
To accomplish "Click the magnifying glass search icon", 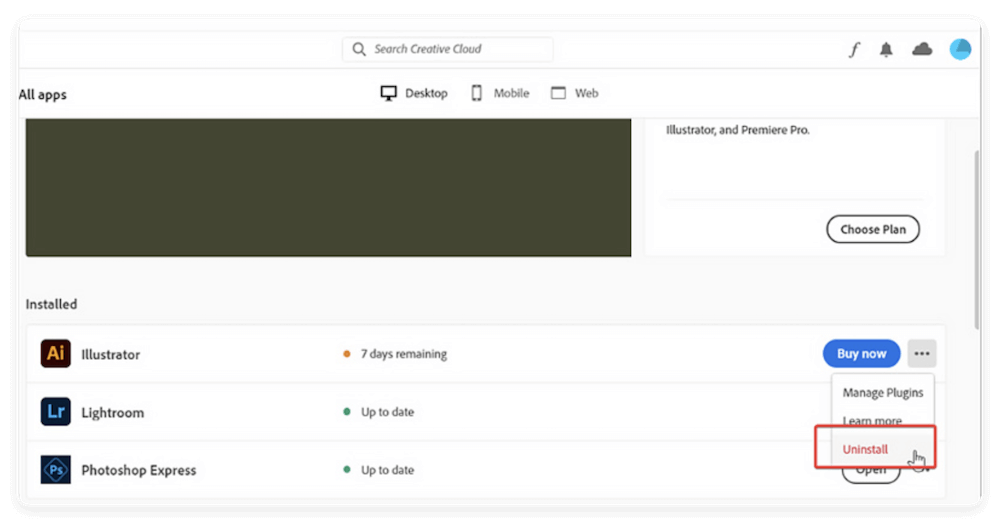I will click(359, 49).
